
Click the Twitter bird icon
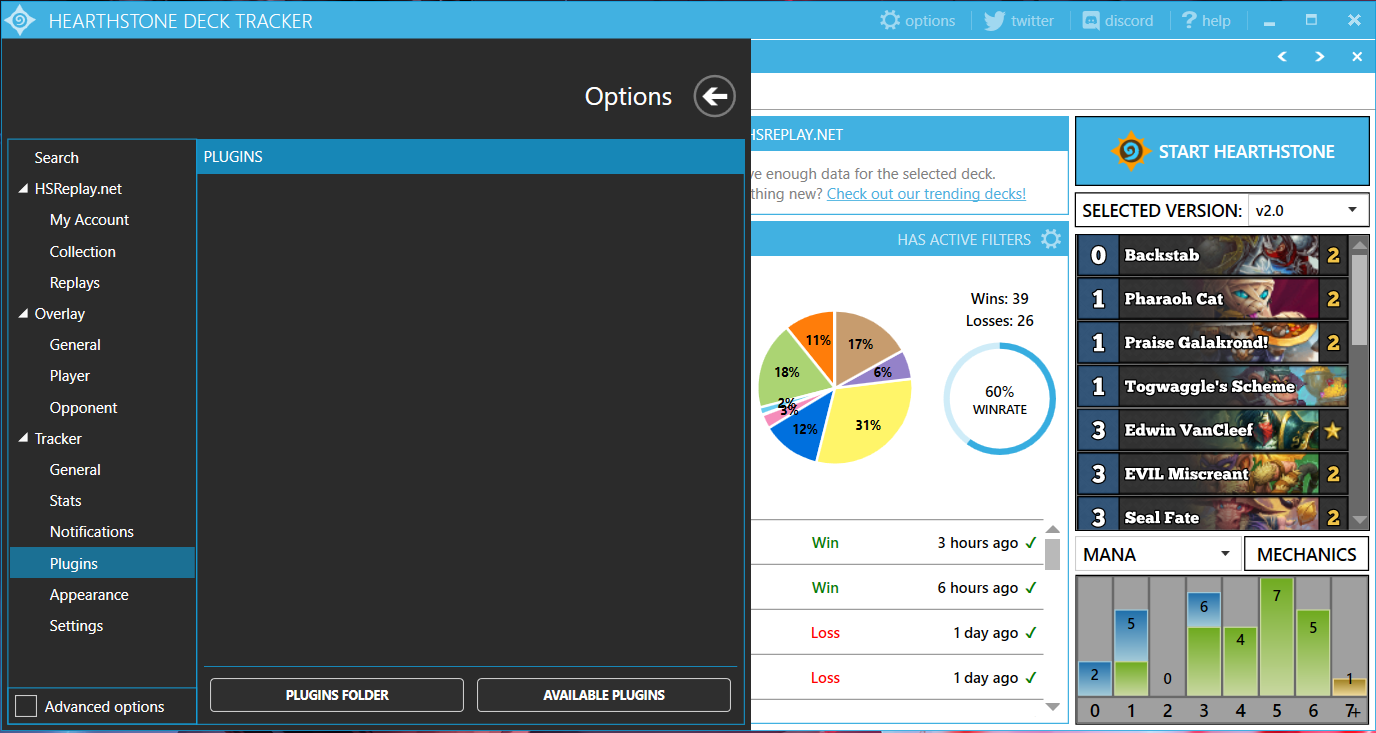(x=994, y=20)
